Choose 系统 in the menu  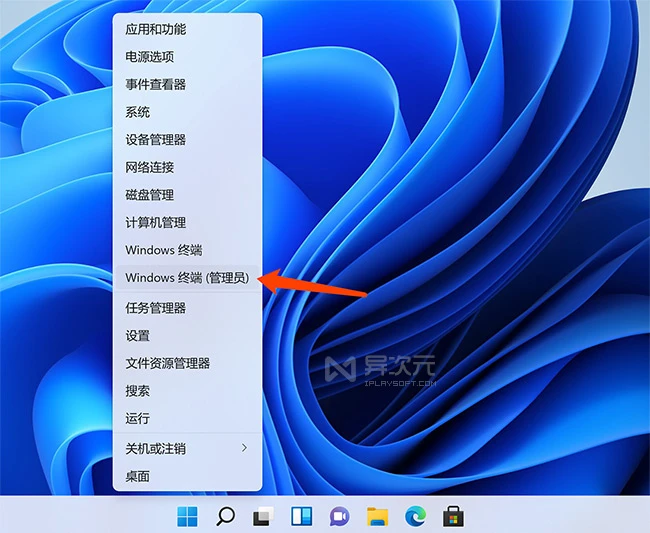pyautogui.click(x=187, y=112)
